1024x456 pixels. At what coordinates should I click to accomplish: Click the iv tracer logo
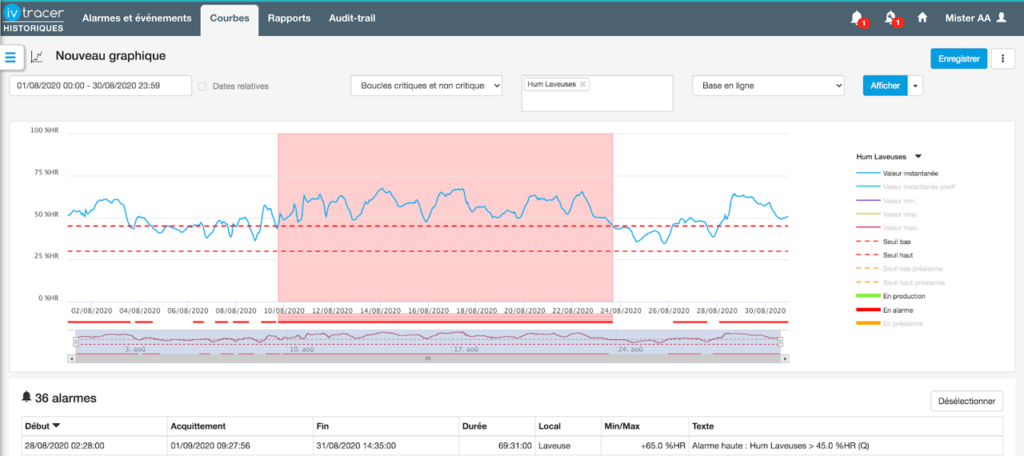(35, 18)
